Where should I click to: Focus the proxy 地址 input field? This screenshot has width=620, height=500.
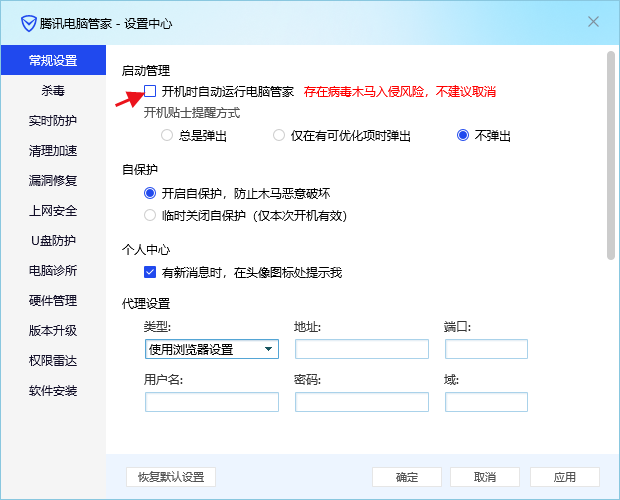pyautogui.click(x=362, y=349)
